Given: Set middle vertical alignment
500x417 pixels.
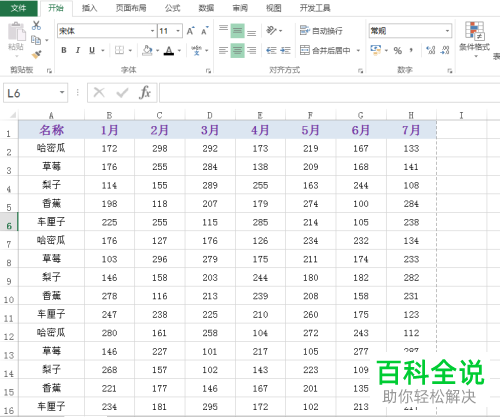Looking at the screenshot, I should pos(237,31).
